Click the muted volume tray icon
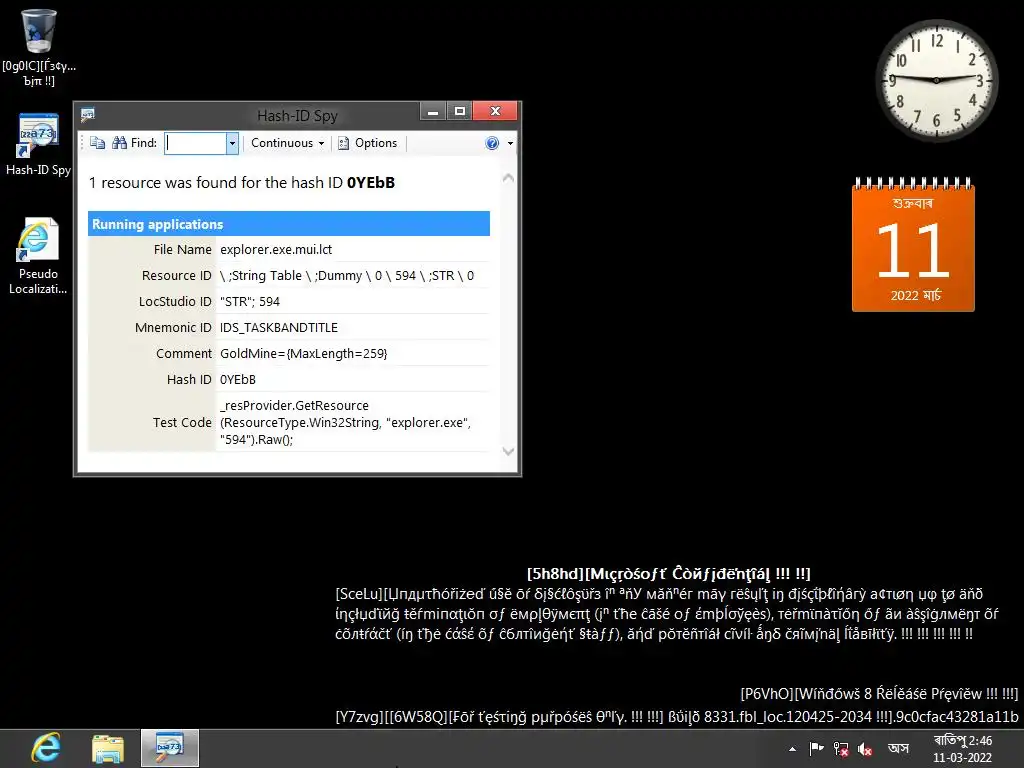Viewport: 1024px width, 768px height. pos(865,749)
